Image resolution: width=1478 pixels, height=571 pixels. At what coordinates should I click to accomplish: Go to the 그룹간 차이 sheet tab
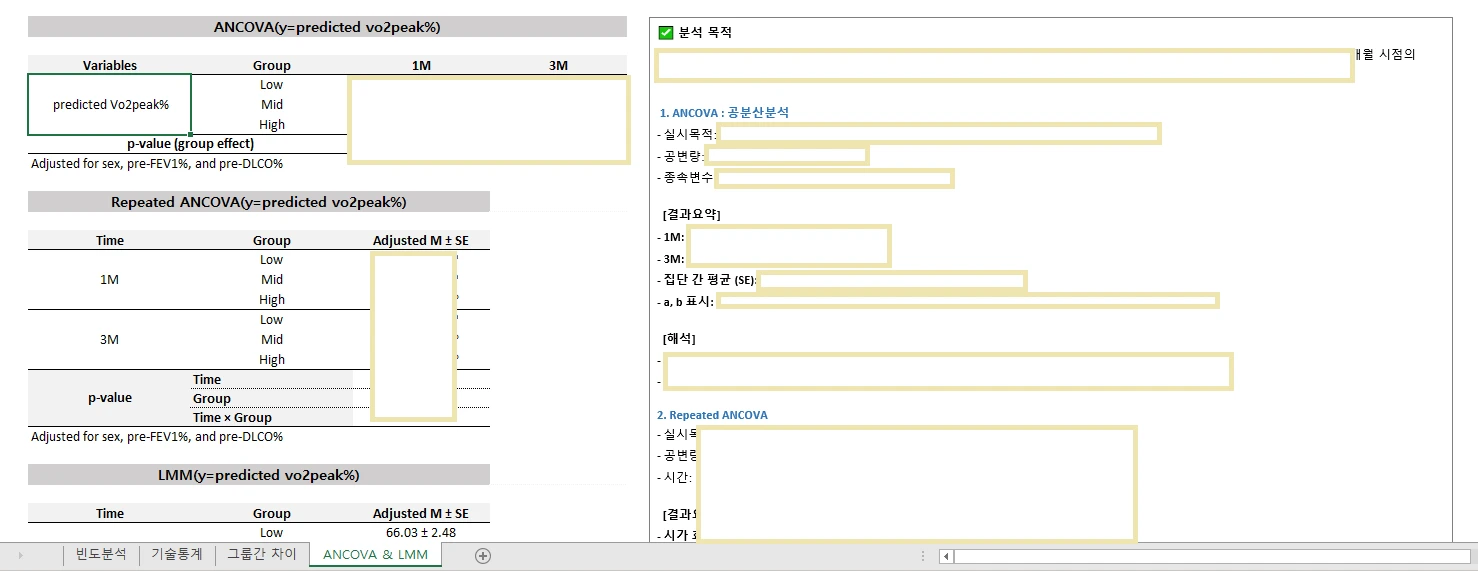tap(261, 554)
